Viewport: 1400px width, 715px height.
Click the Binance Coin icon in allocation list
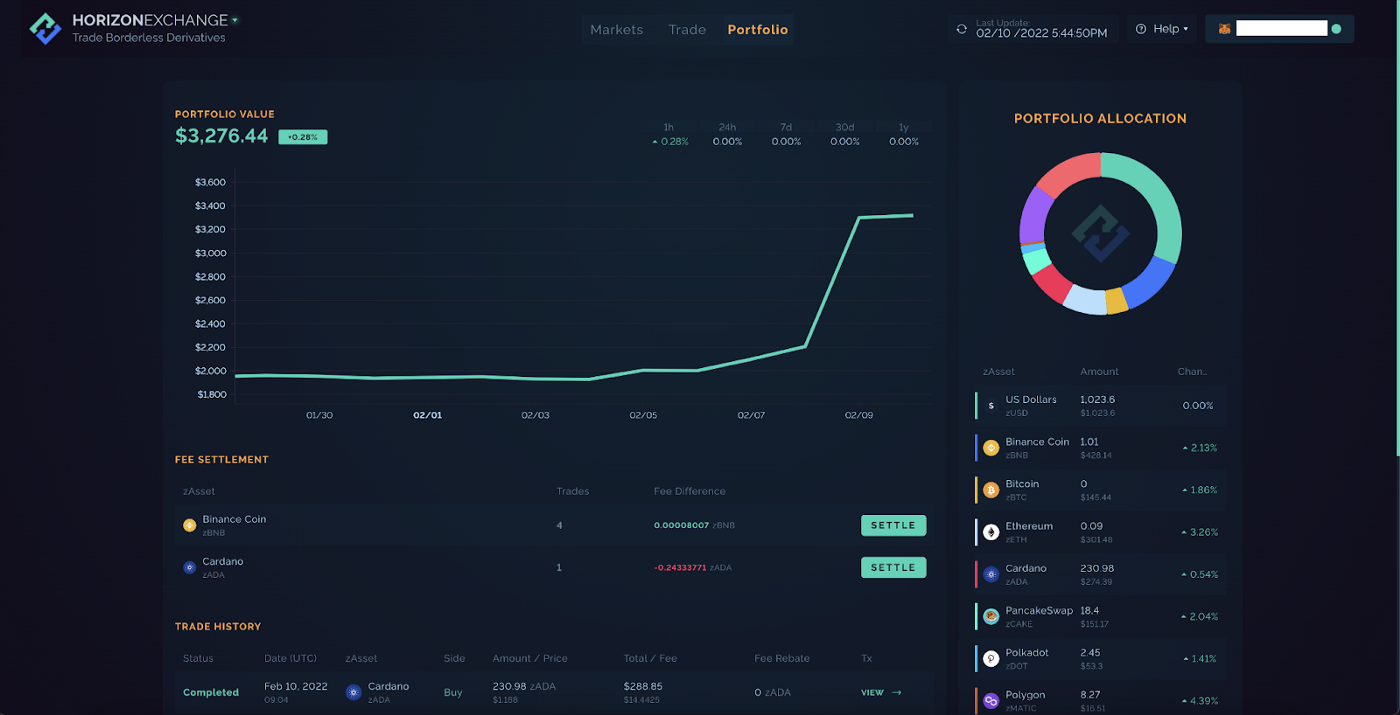point(991,448)
